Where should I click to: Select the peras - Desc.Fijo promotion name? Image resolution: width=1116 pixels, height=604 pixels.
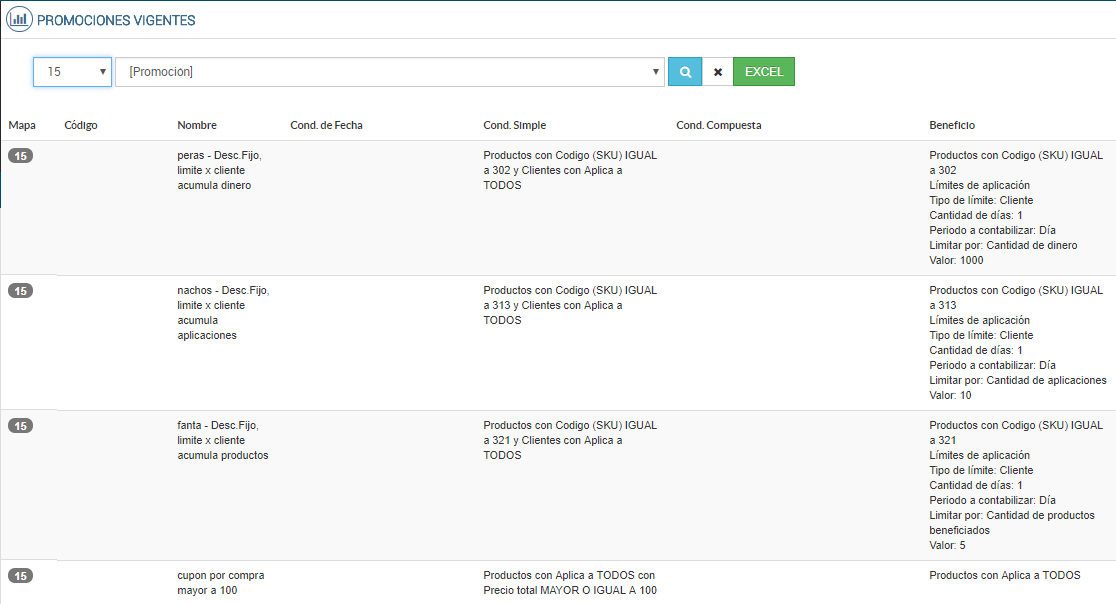(x=219, y=170)
